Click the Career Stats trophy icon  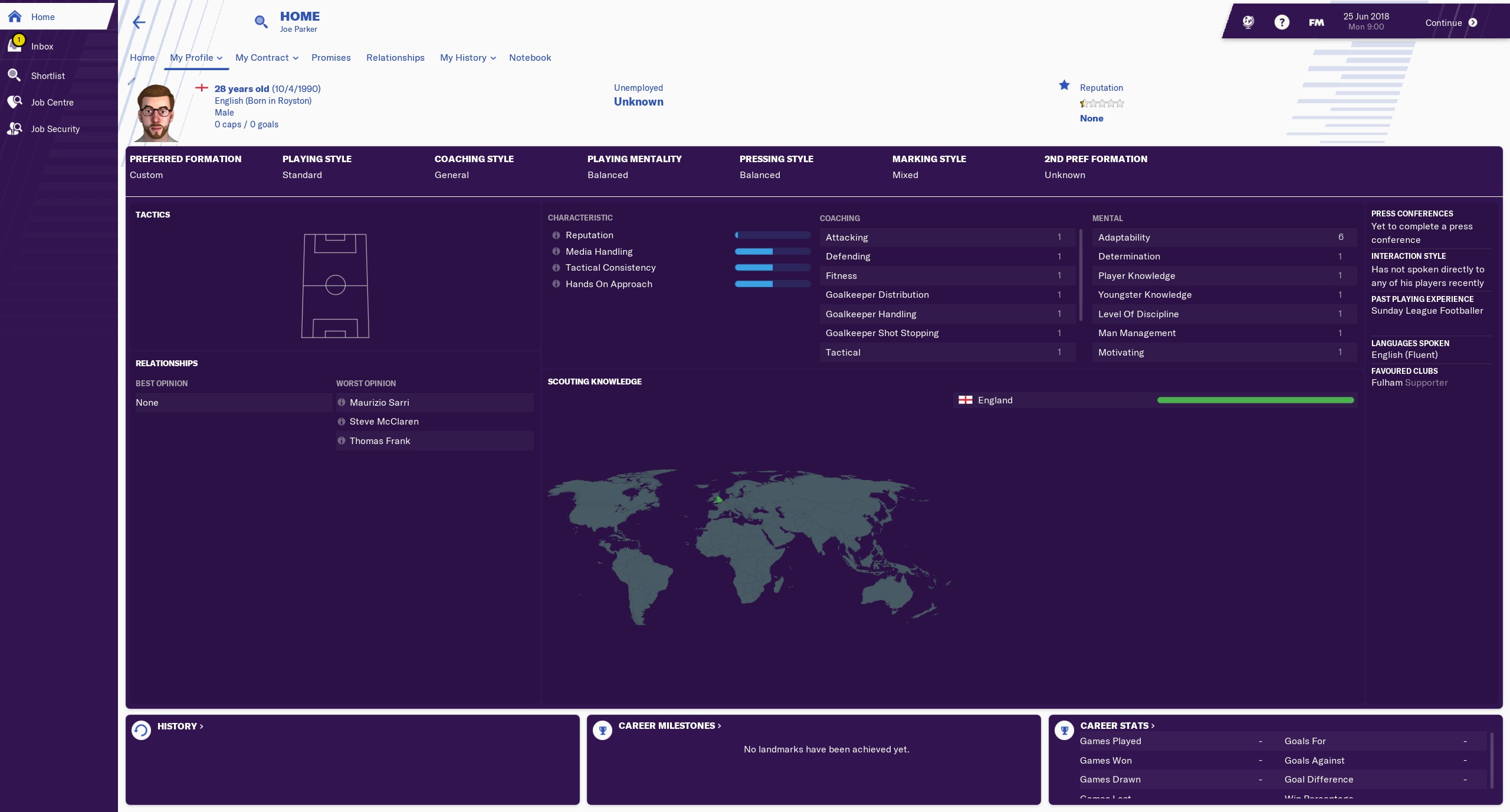click(1064, 730)
